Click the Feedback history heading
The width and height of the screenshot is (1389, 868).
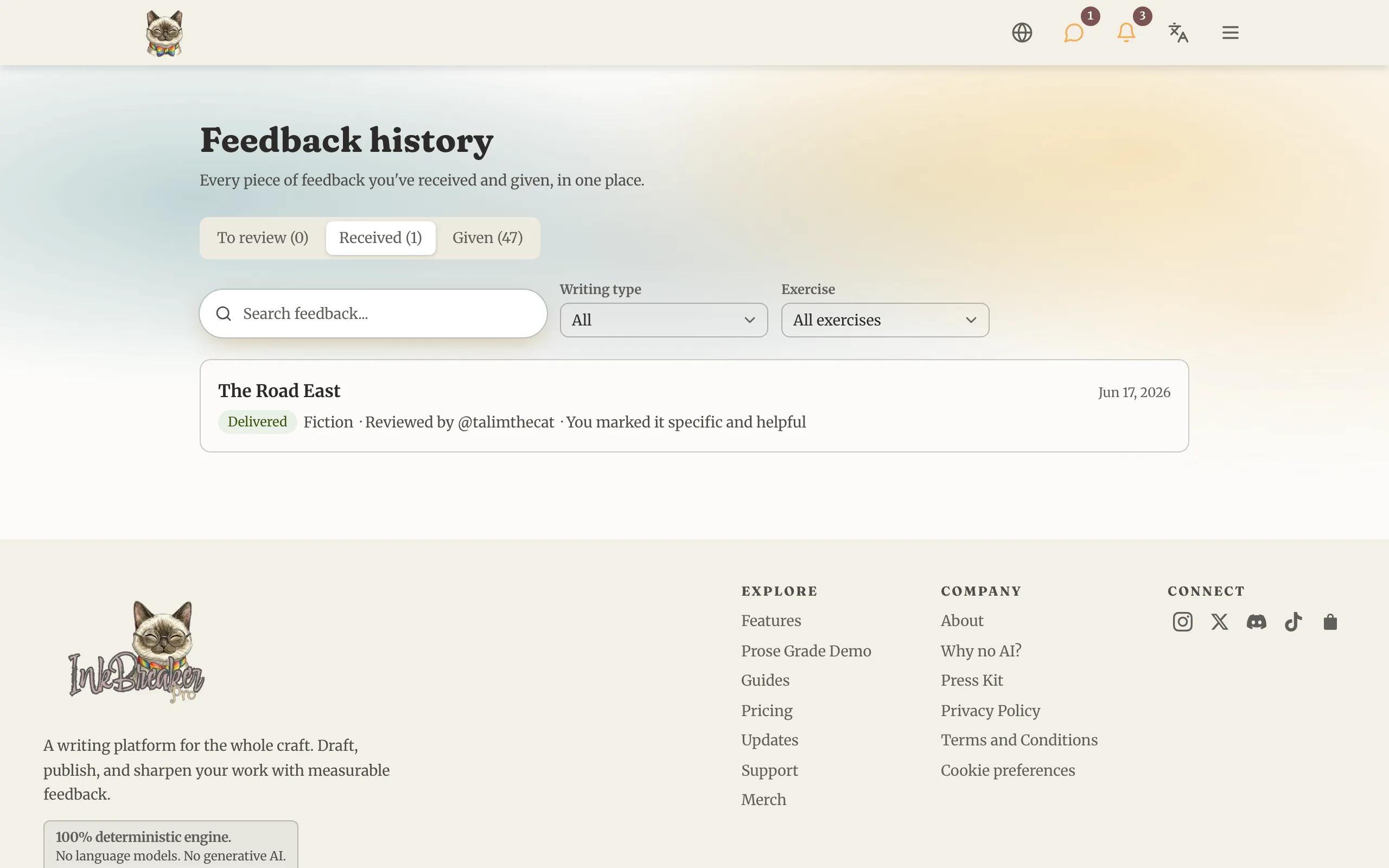point(347,141)
